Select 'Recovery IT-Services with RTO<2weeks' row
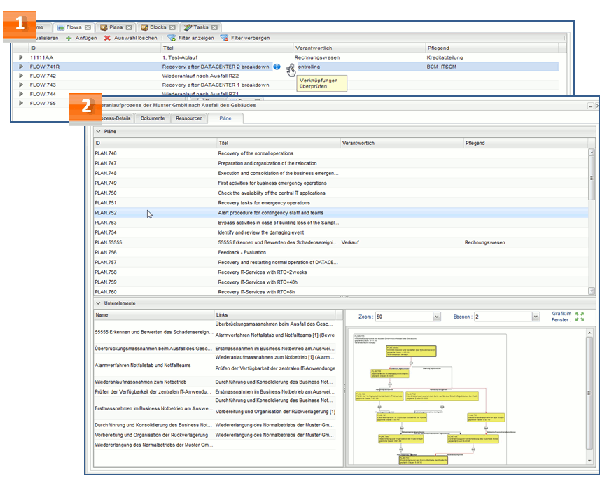This screenshot has width=600, height=486. click(x=341, y=272)
